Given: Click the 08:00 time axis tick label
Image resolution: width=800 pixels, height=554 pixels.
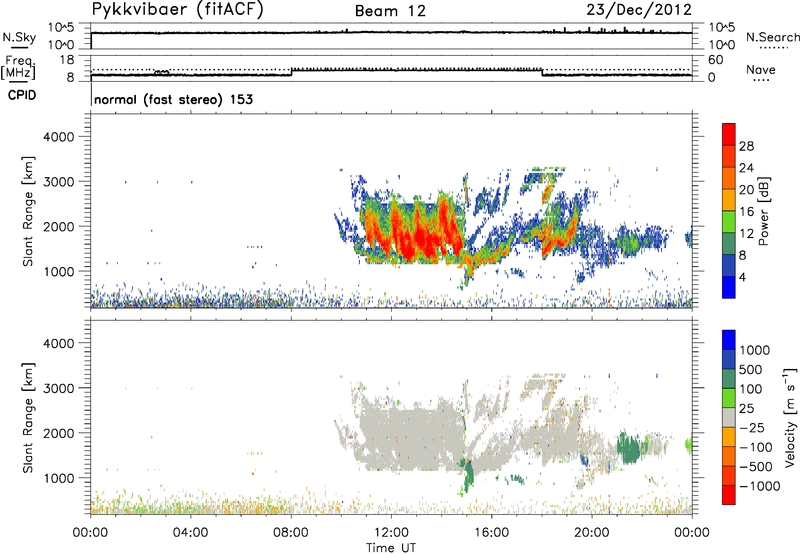Looking at the screenshot, I should [x=291, y=533].
